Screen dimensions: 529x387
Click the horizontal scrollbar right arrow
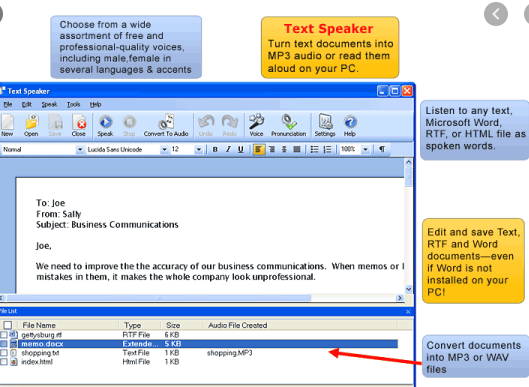400,298
